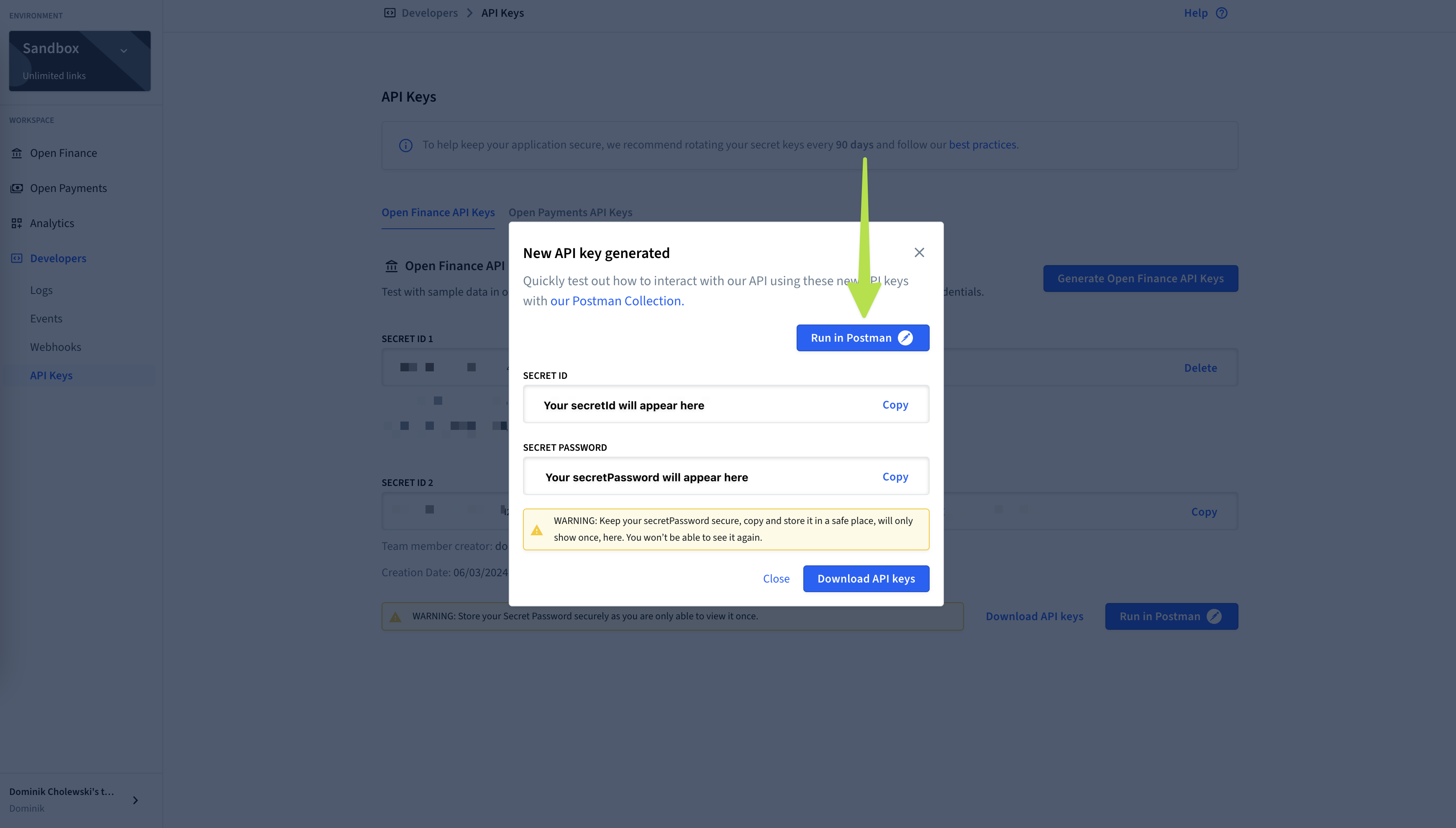Download API keys from the dialog
The image size is (1456, 828).
tap(866, 578)
